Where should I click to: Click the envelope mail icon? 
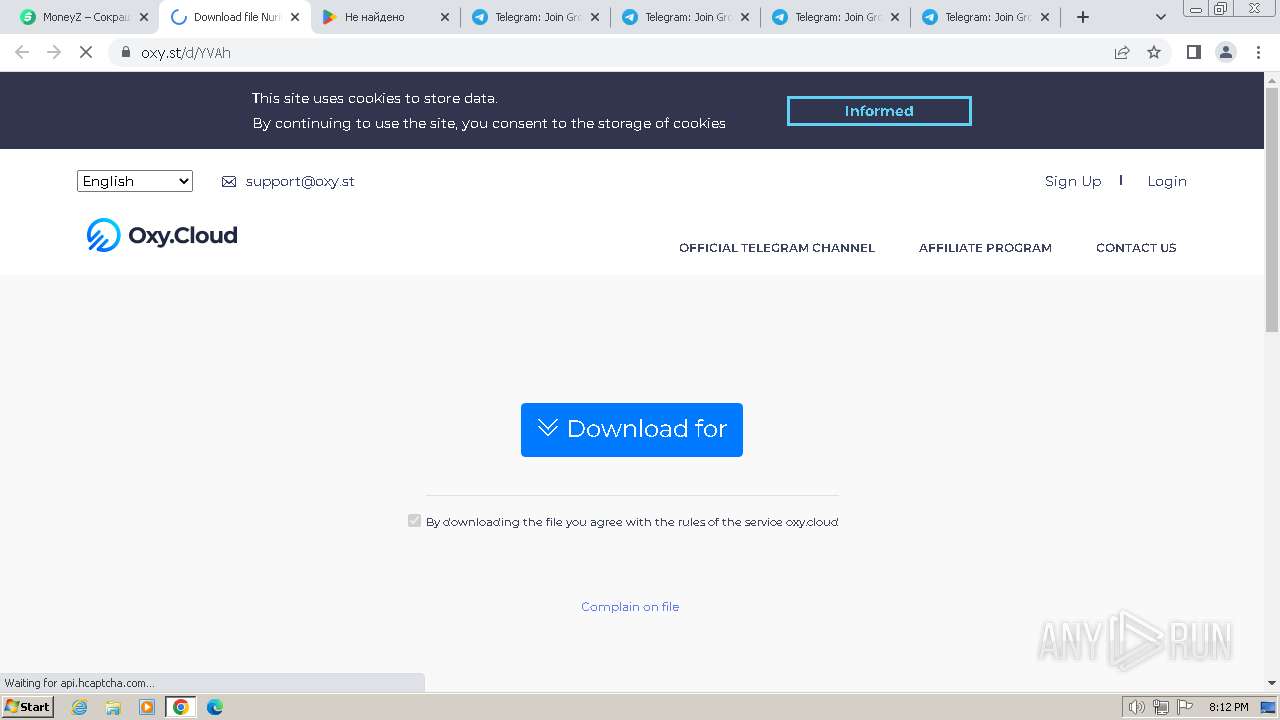229,182
